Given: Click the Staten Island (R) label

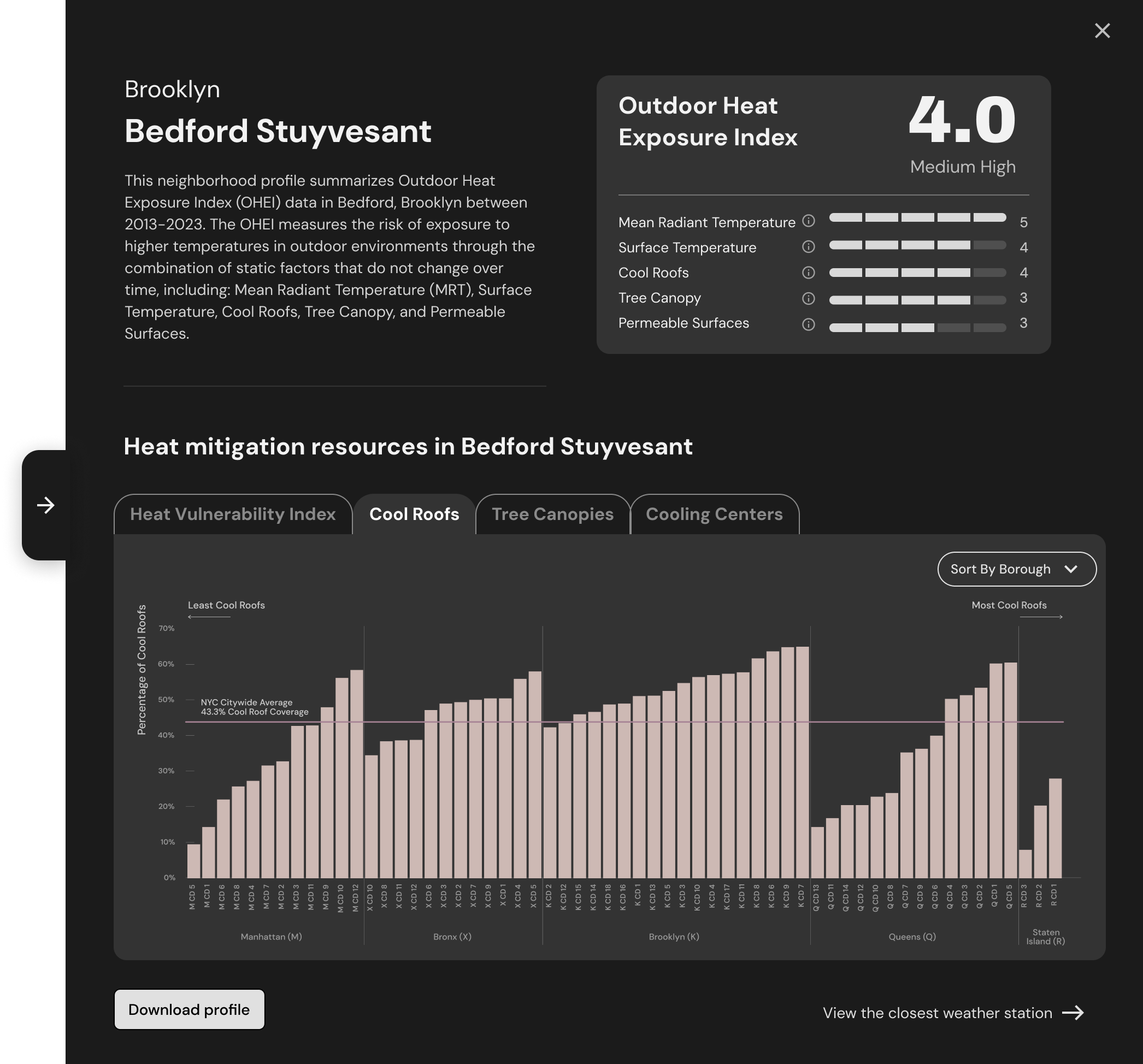Looking at the screenshot, I should point(1046,936).
